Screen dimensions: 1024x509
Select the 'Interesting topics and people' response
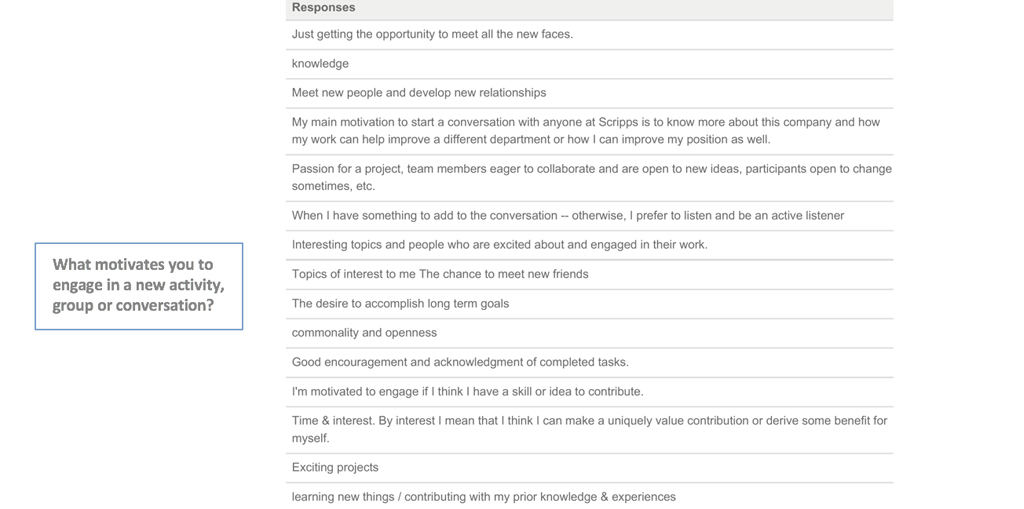(499, 245)
